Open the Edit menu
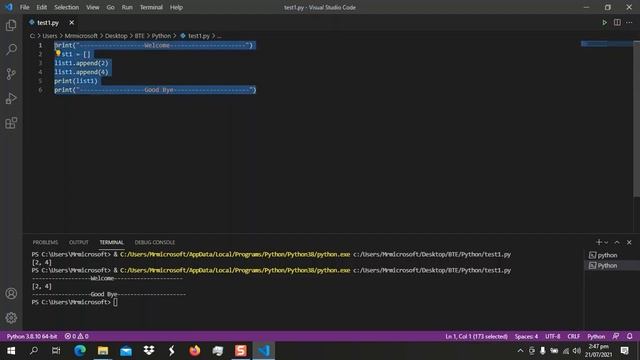This screenshot has height=360, width=640. click(41, 7)
